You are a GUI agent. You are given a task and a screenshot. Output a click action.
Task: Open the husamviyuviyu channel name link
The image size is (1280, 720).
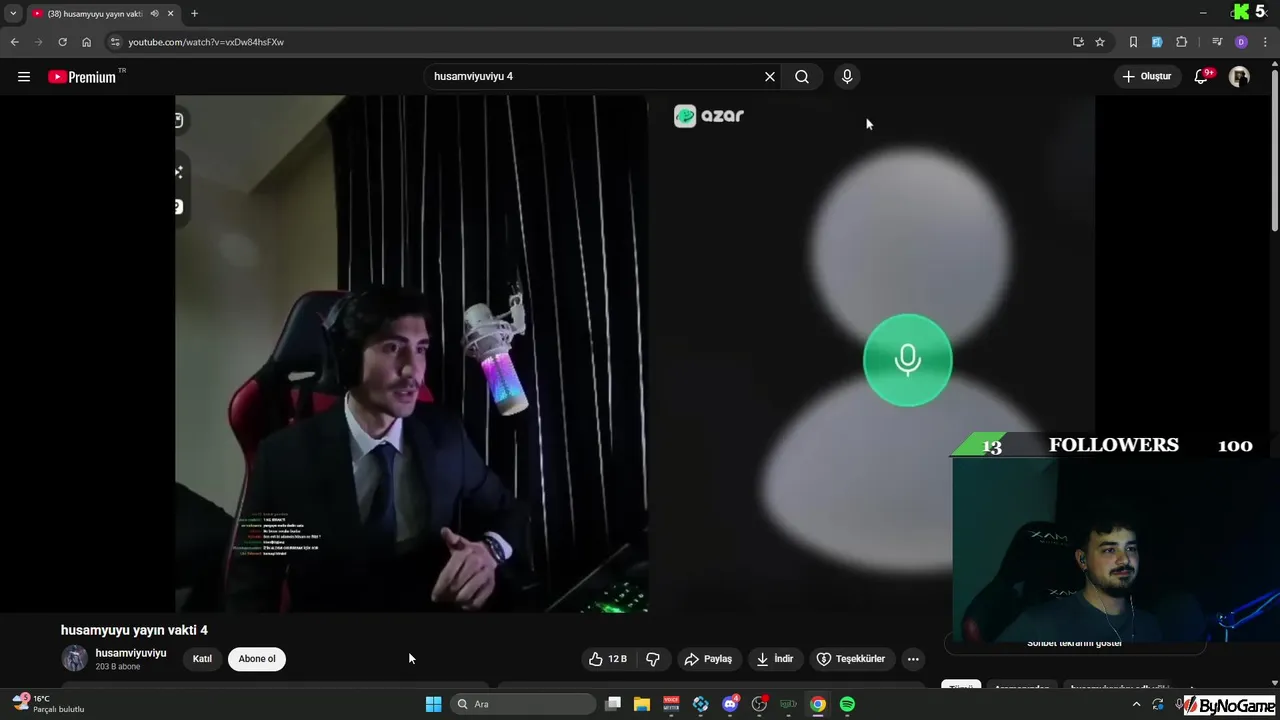click(x=131, y=653)
